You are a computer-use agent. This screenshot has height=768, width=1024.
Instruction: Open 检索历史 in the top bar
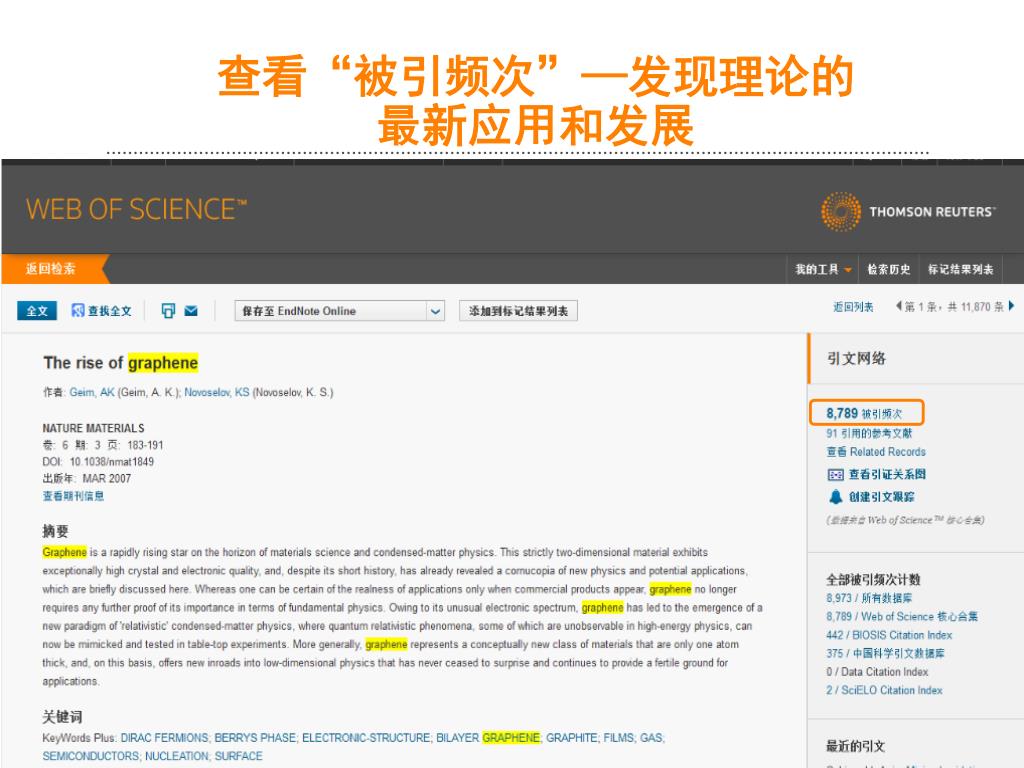coord(888,269)
